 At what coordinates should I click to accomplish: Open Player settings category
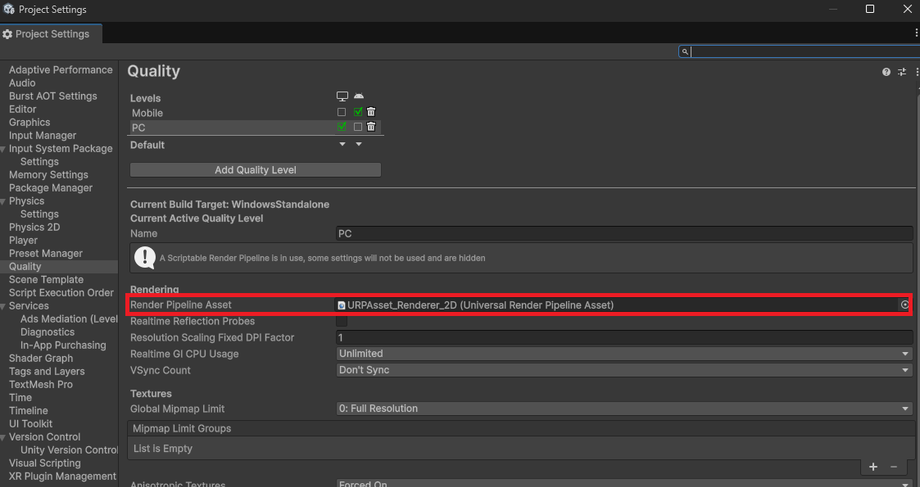(23, 240)
